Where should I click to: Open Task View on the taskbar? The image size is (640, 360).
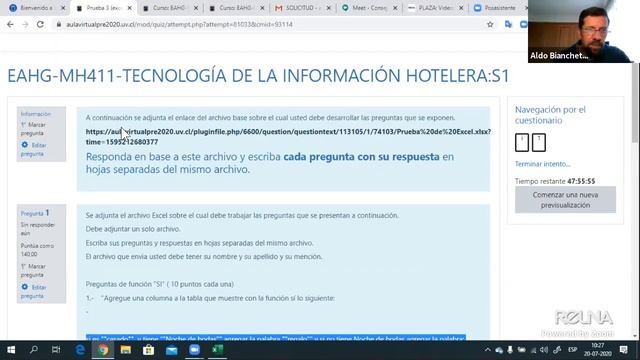[x=56, y=350]
